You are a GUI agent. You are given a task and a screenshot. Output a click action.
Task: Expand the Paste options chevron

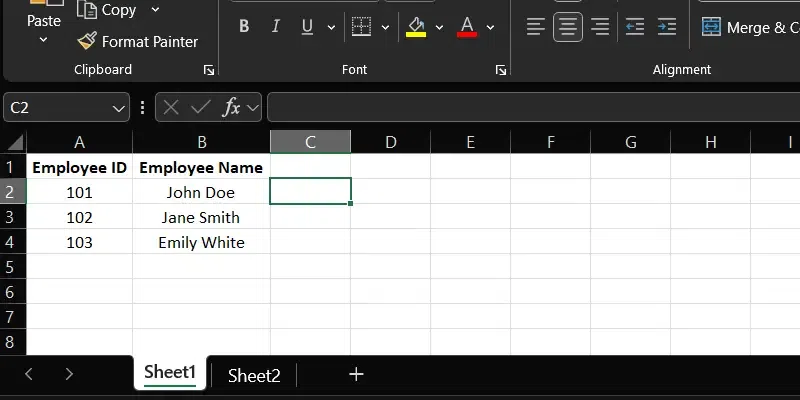pos(43,39)
